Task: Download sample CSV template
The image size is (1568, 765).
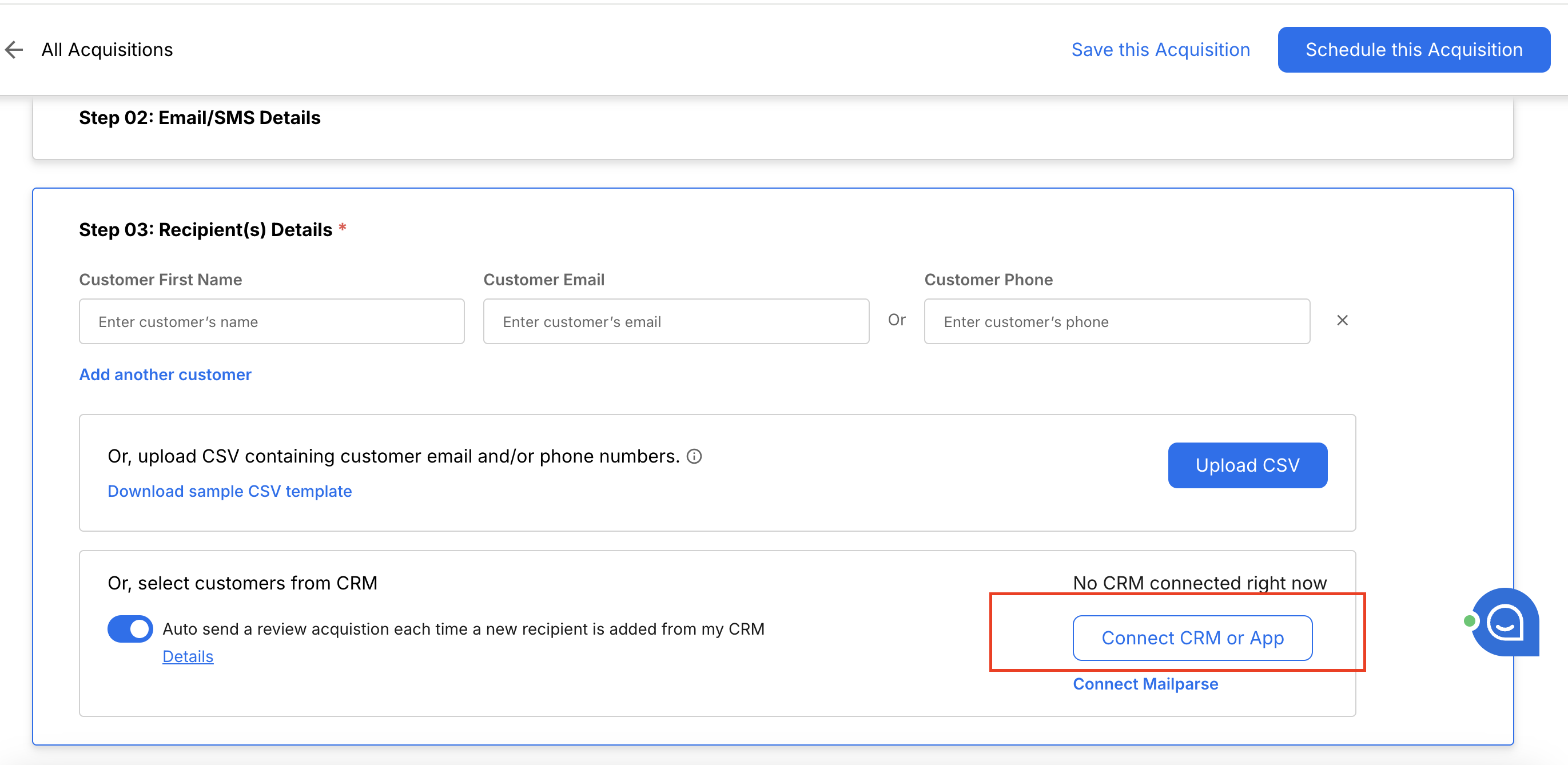Action: [229, 491]
